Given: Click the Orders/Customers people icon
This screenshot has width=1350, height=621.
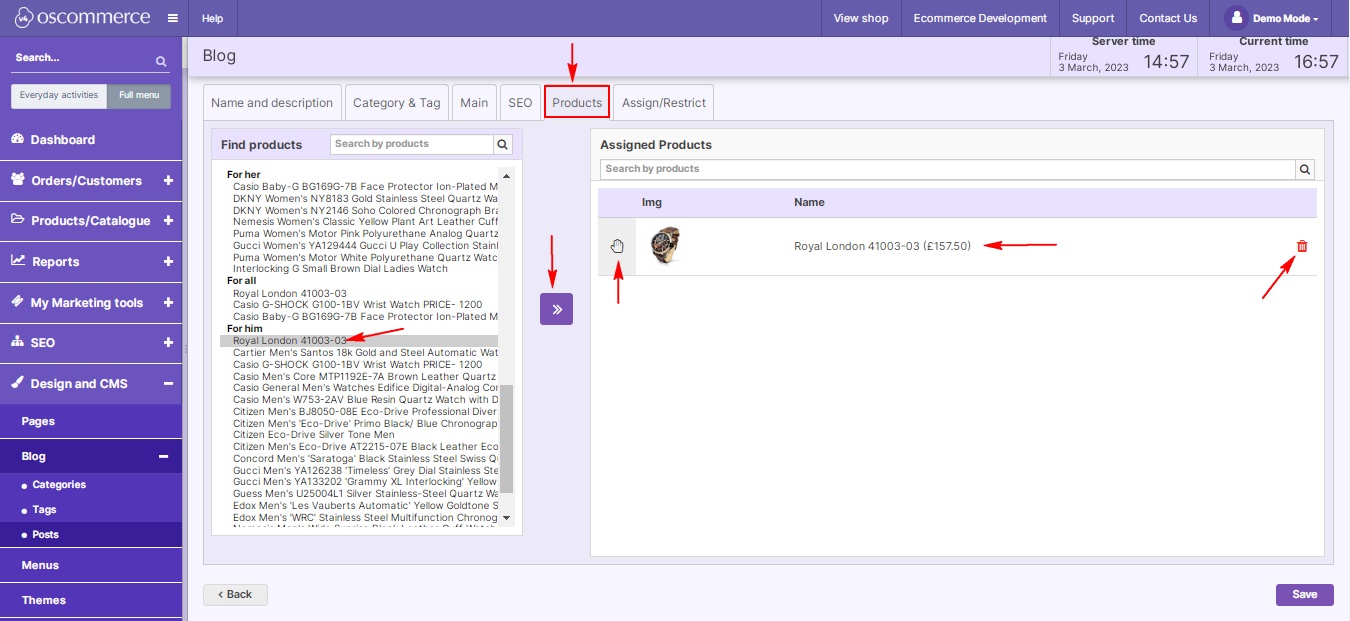Looking at the screenshot, I should 18,180.
